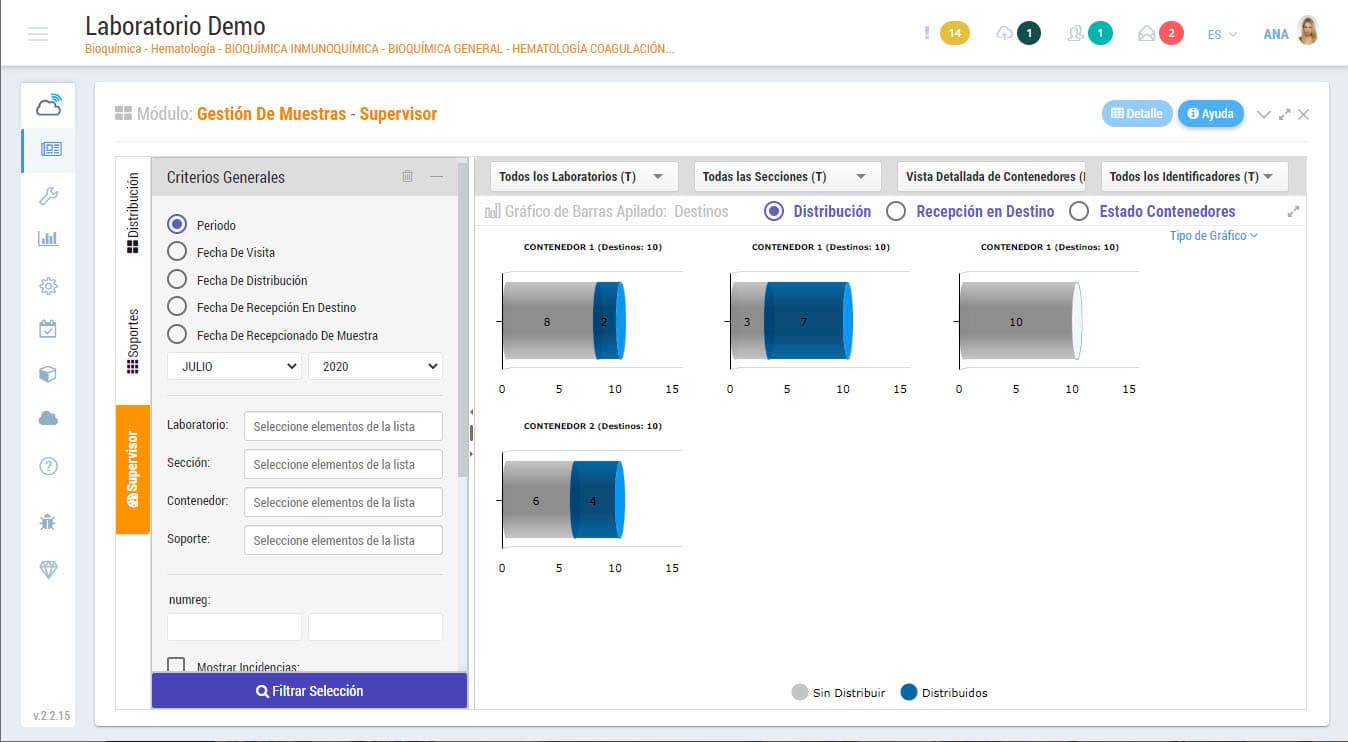1348x742 pixels.
Task: Open connected users indicator showing 1
Action: tap(1100, 34)
